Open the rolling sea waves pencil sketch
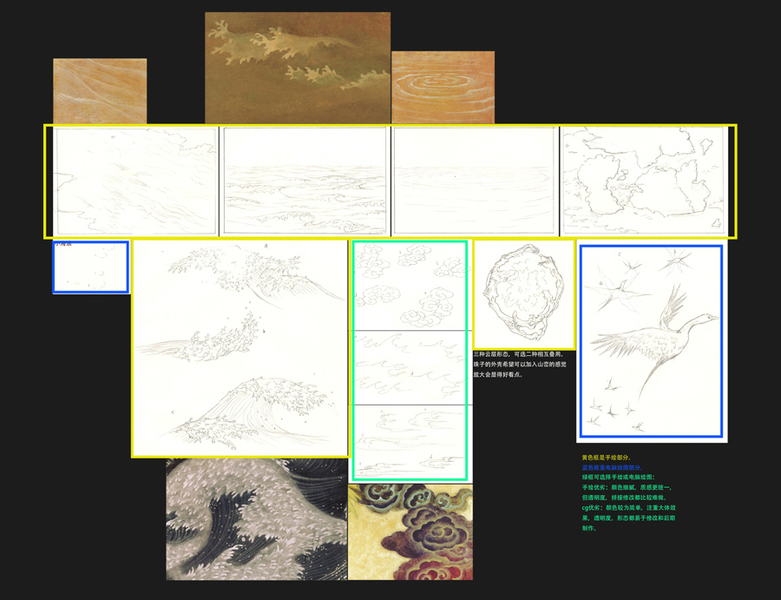781x600 pixels. [x=305, y=181]
